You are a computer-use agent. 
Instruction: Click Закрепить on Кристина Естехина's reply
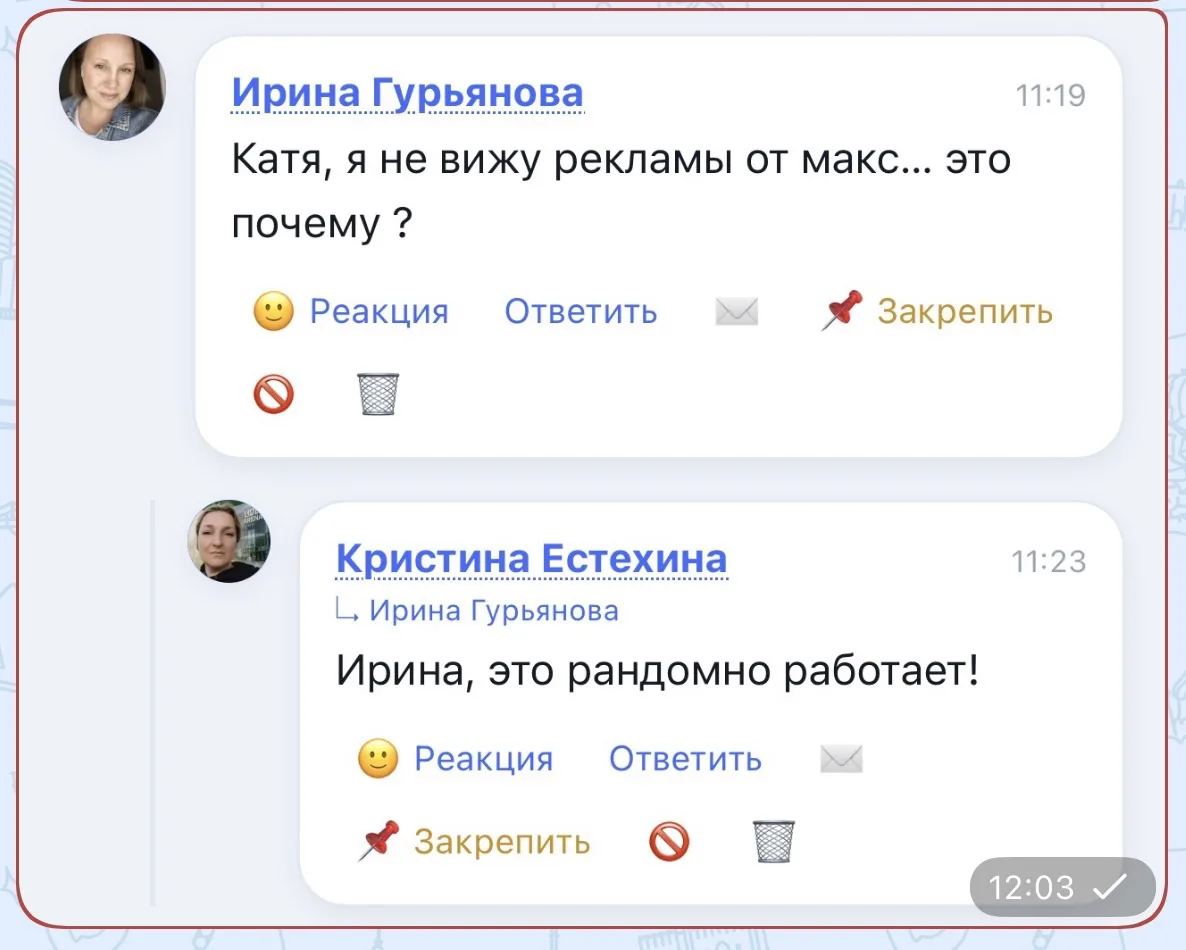click(x=502, y=841)
